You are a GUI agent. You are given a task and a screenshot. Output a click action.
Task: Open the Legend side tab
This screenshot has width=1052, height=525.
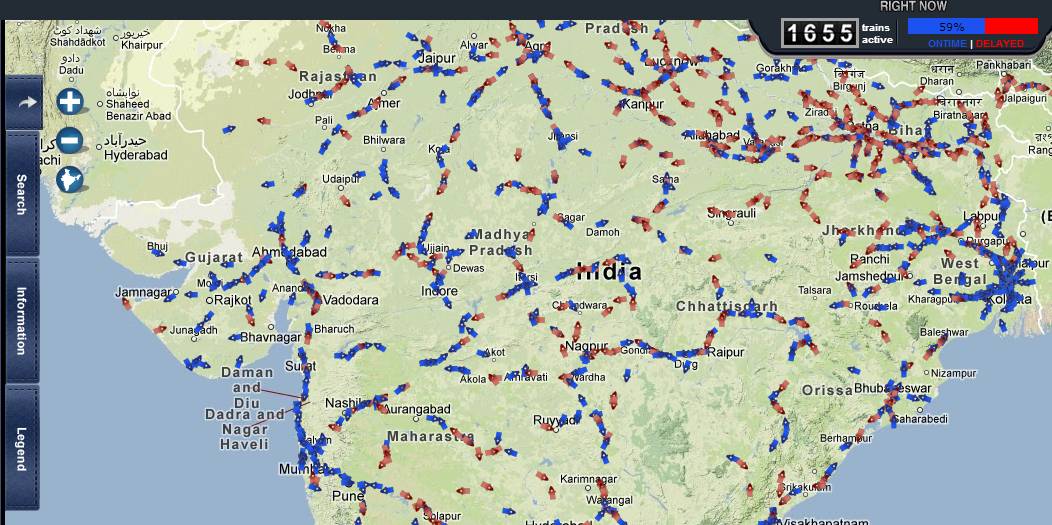click(22, 448)
